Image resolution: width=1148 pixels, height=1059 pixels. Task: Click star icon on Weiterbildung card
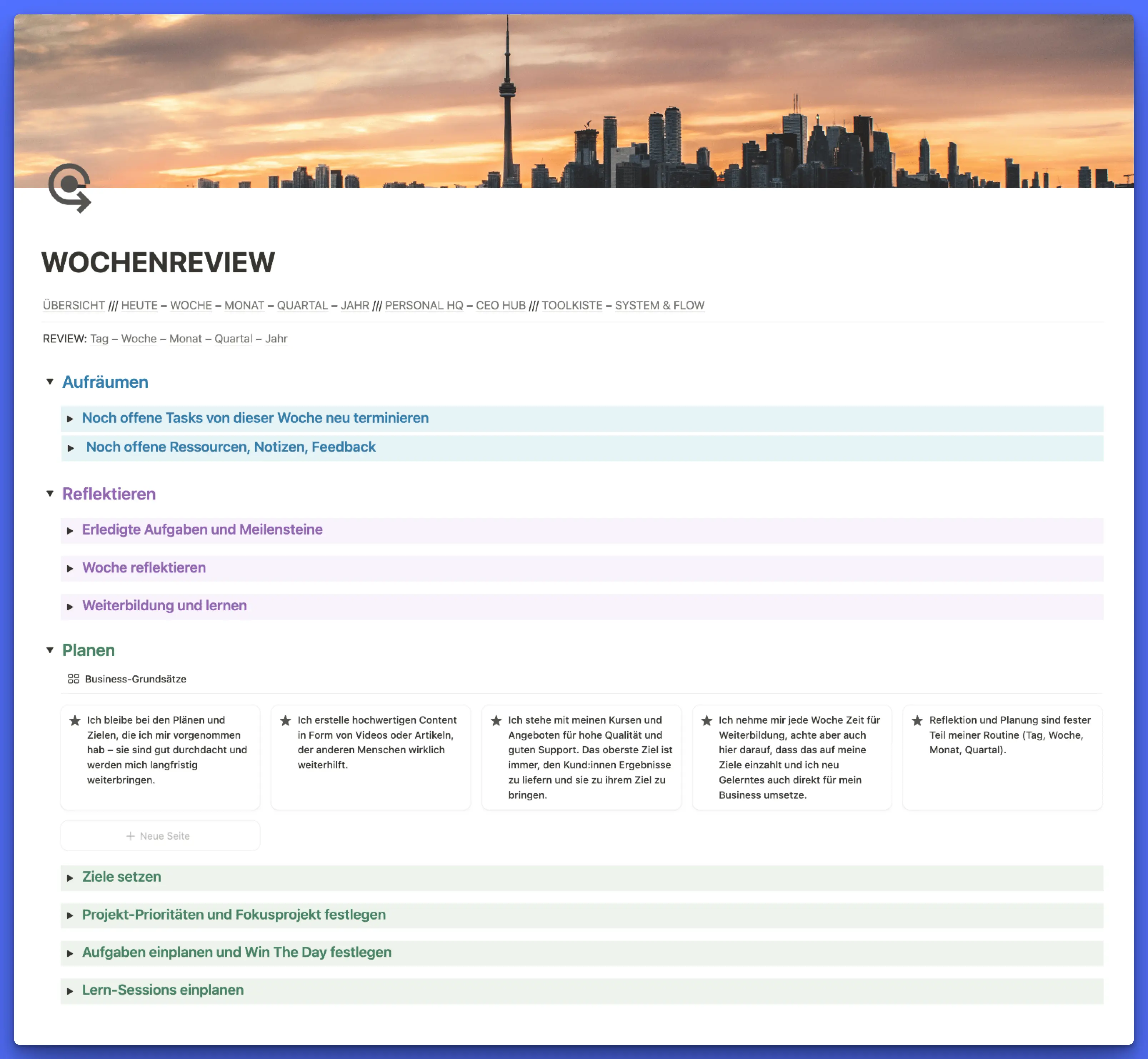[707, 720]
